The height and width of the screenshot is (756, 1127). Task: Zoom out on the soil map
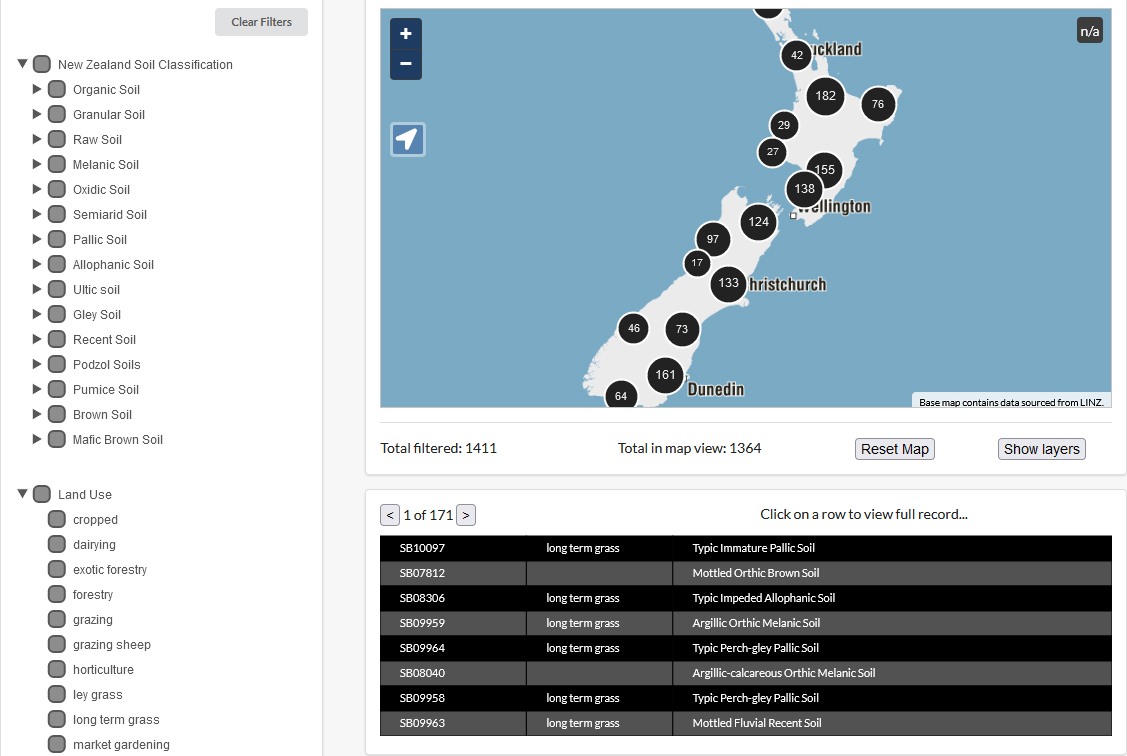pos(405,64)
